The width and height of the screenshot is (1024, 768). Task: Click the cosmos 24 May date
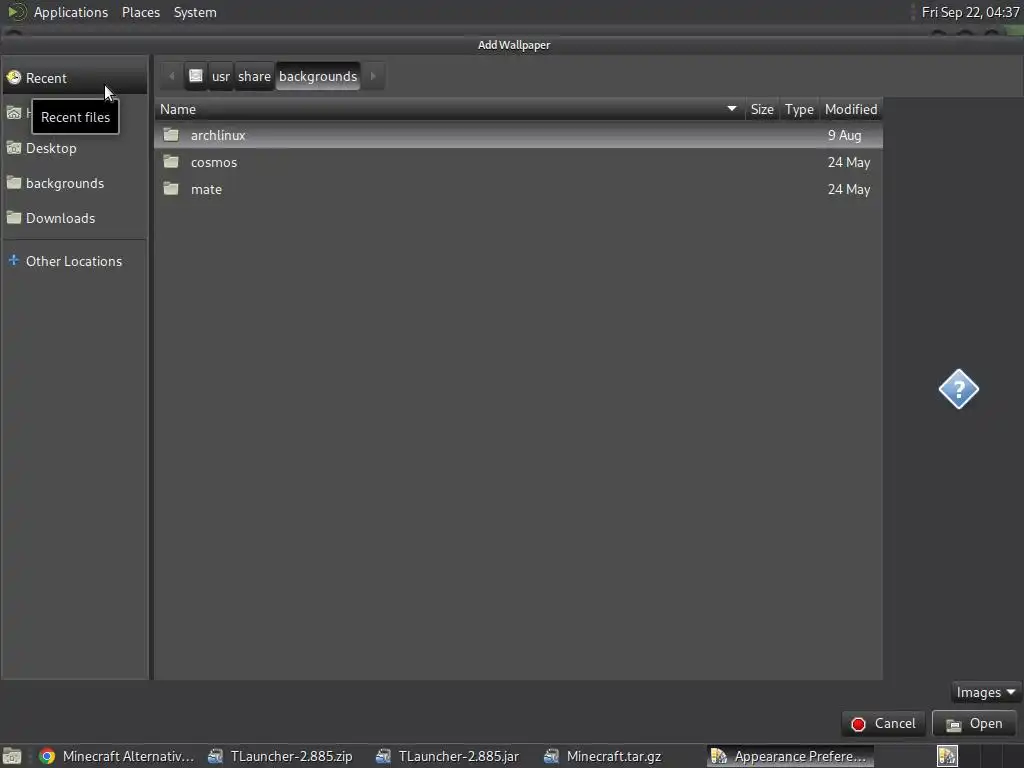click(x=849, y=163)
